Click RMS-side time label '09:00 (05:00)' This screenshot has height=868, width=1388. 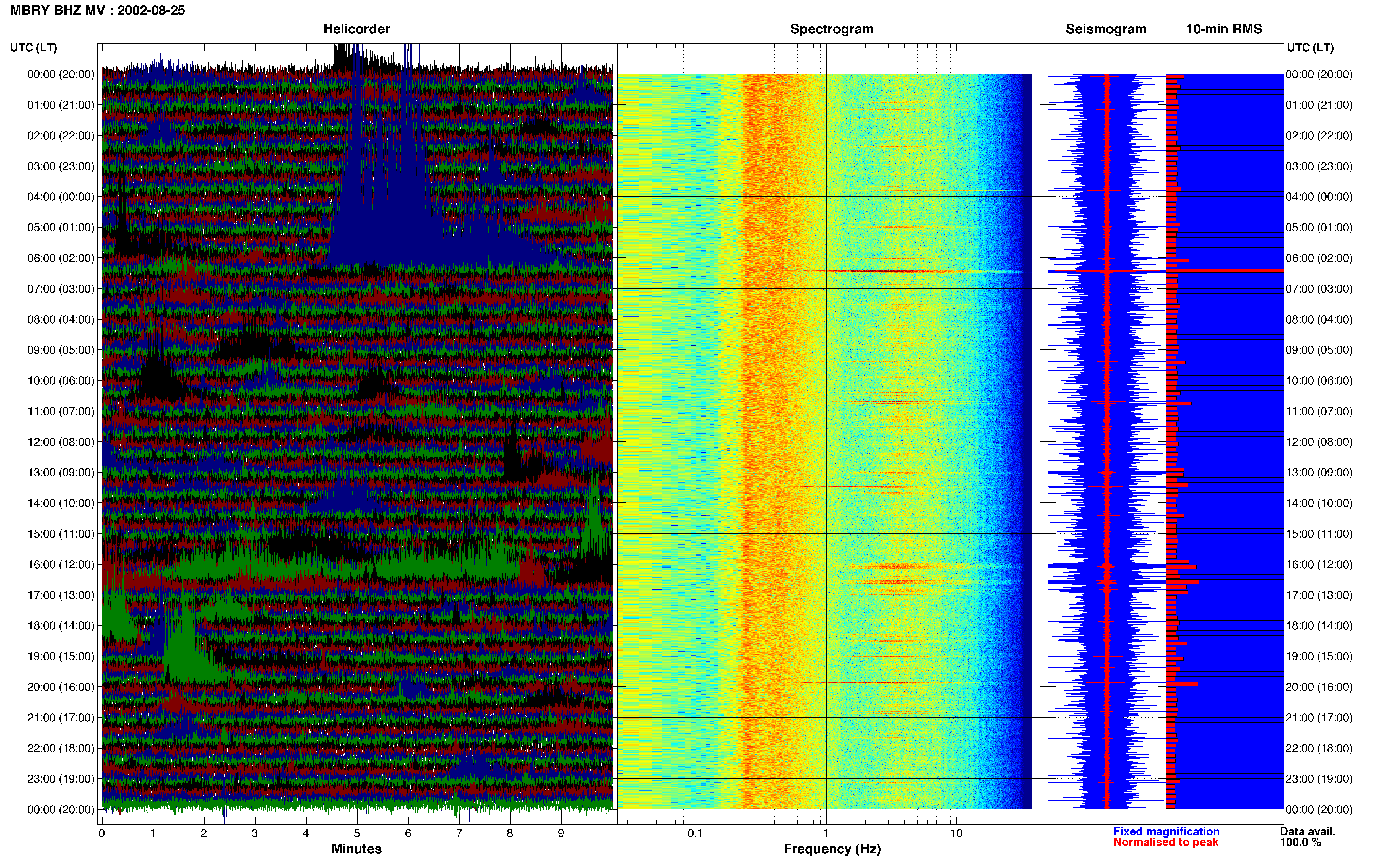click(1319, 350)
